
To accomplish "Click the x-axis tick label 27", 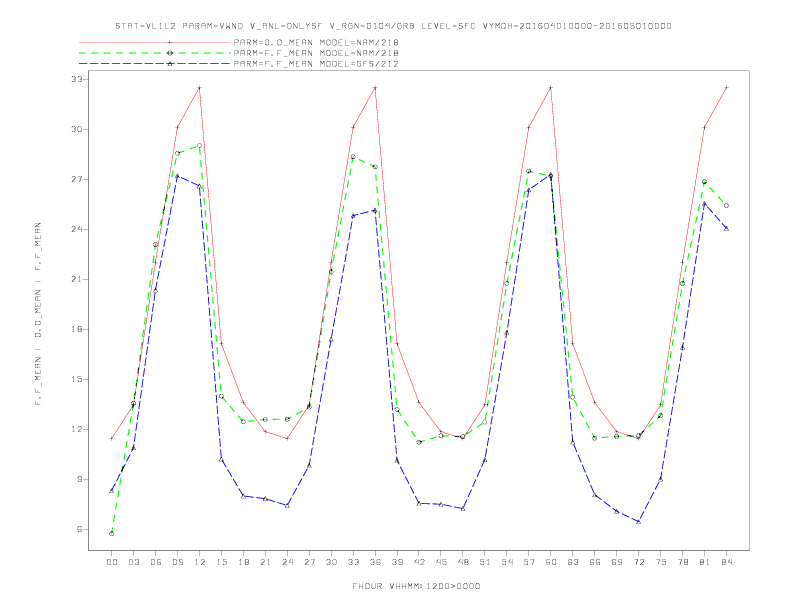I will click(x=309, y=562).
